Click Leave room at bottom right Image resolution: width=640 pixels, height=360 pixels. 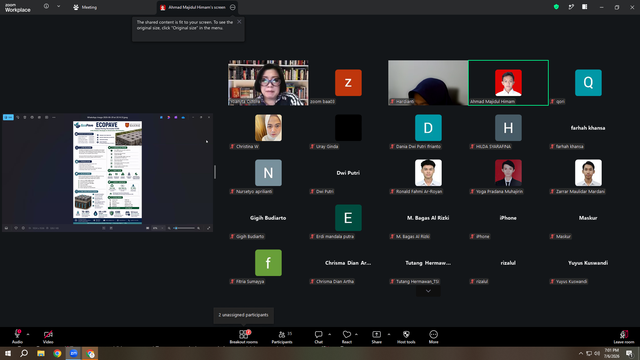(x=624, y=336)
